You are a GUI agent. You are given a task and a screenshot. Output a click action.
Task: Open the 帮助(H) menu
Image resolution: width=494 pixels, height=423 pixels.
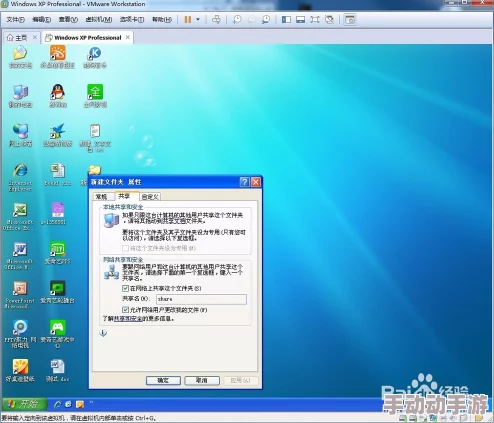click(x=162, y=20)
